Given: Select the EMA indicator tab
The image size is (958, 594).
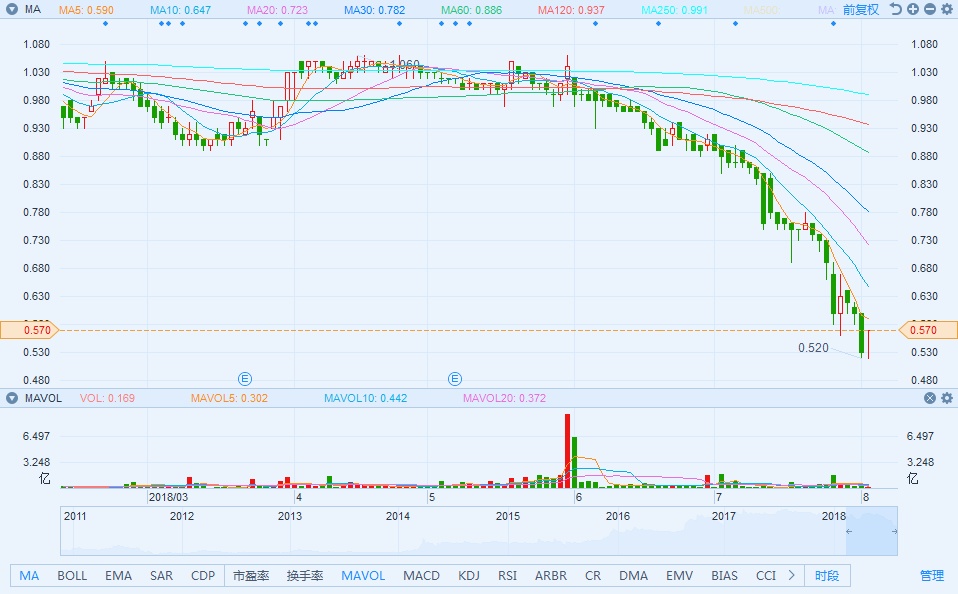Looking at the screenshot, I should point(118,576).
